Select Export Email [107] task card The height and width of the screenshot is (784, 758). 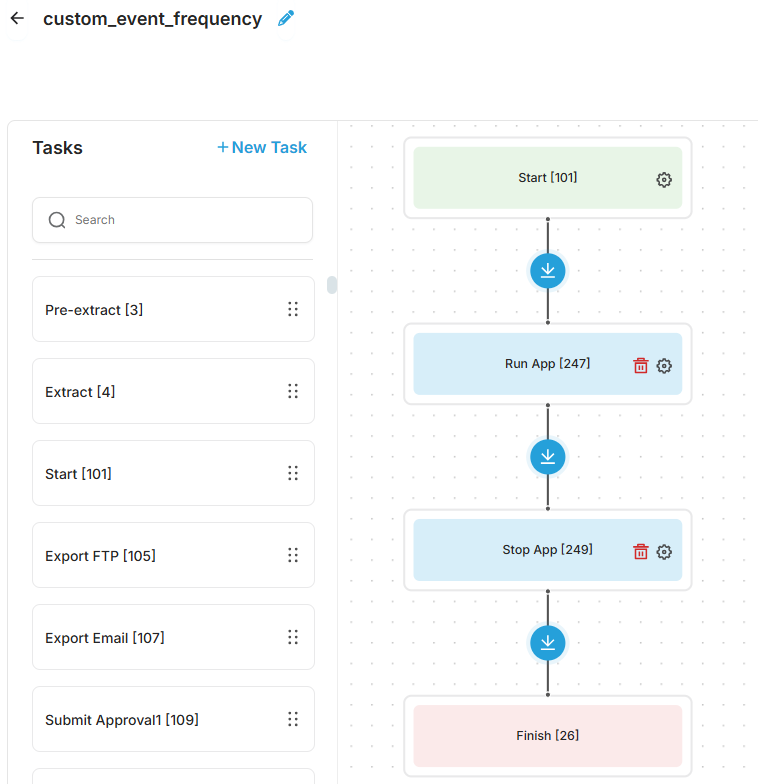click(x=173, y=637)
